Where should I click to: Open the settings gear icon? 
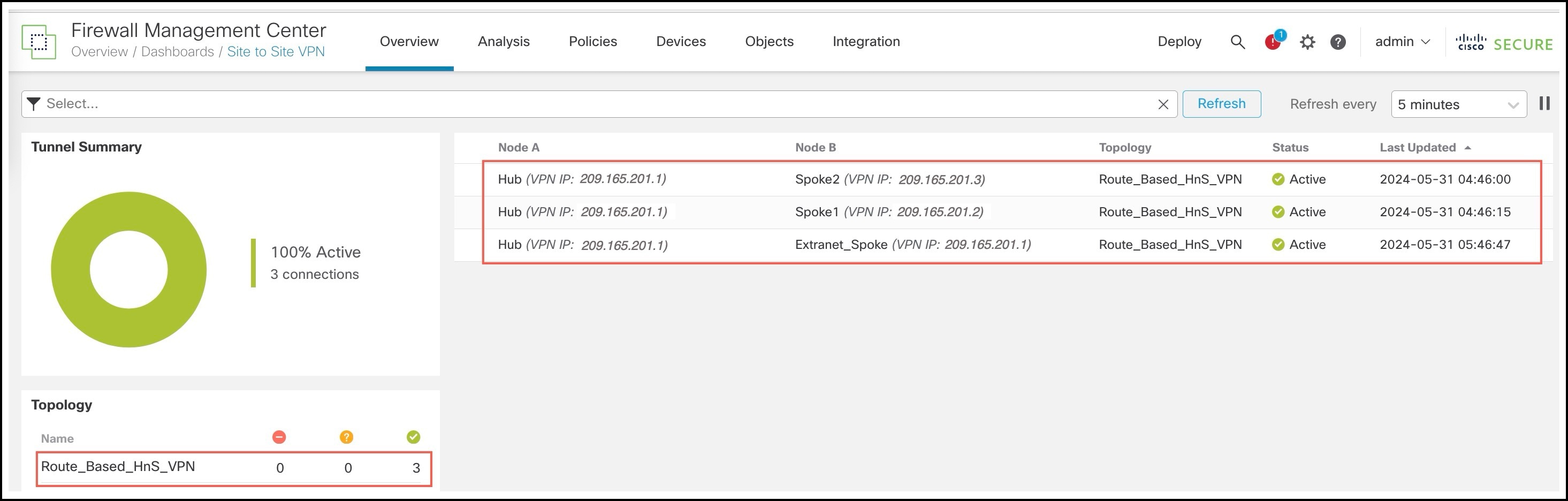coord(1307,41)
